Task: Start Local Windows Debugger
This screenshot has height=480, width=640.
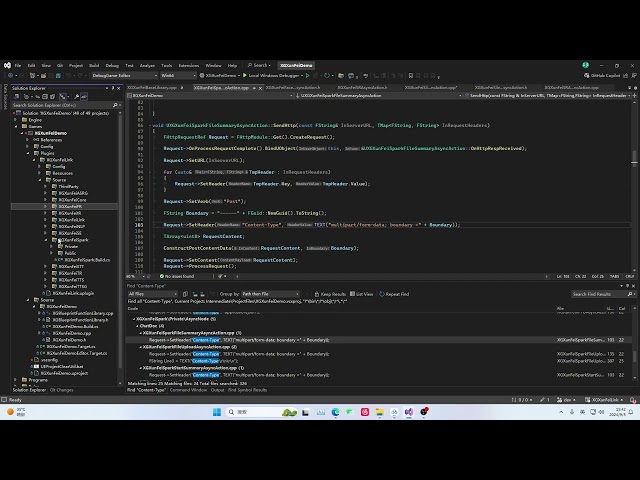Action: (x=271, y=76)
